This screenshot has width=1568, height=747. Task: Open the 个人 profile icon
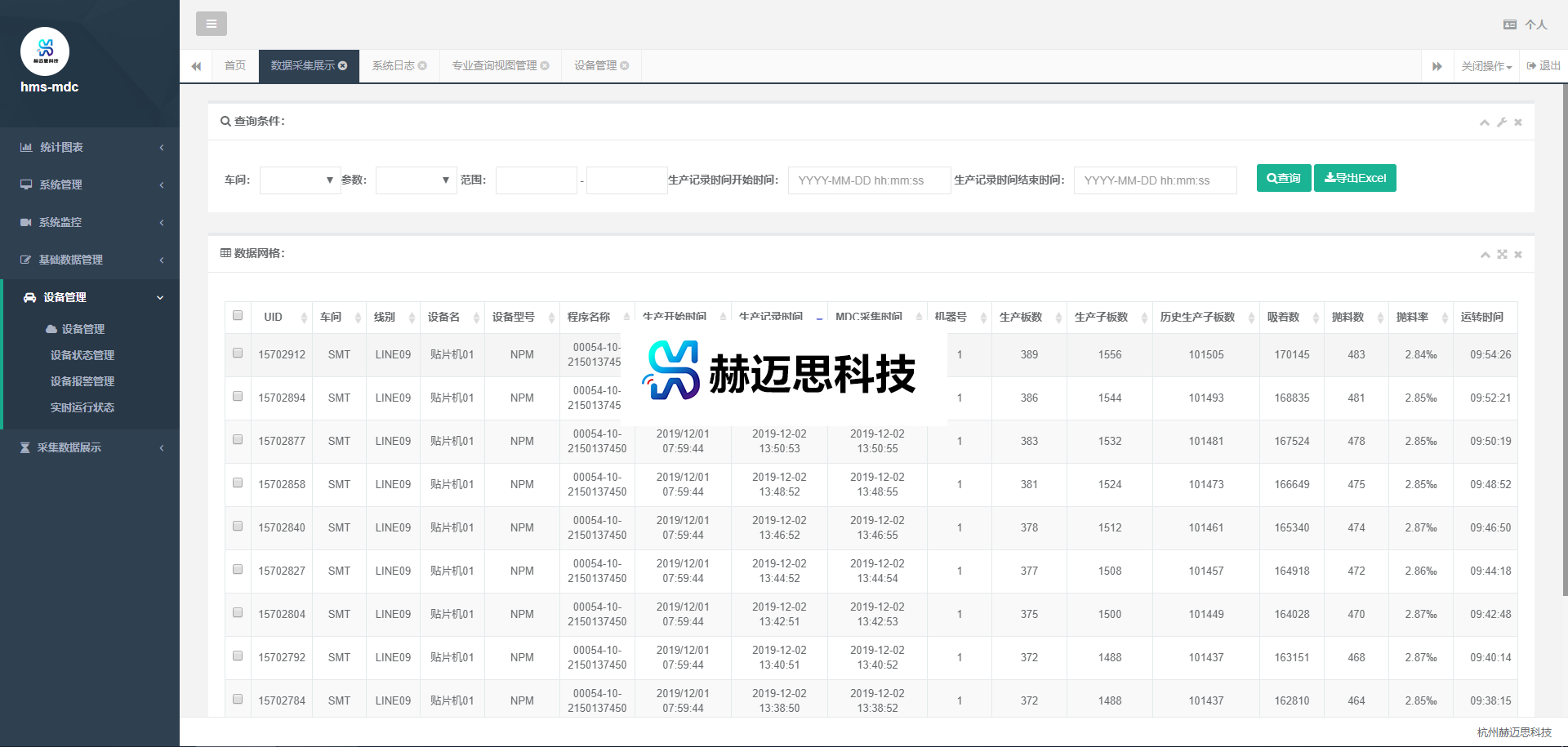pos(1509,24)
